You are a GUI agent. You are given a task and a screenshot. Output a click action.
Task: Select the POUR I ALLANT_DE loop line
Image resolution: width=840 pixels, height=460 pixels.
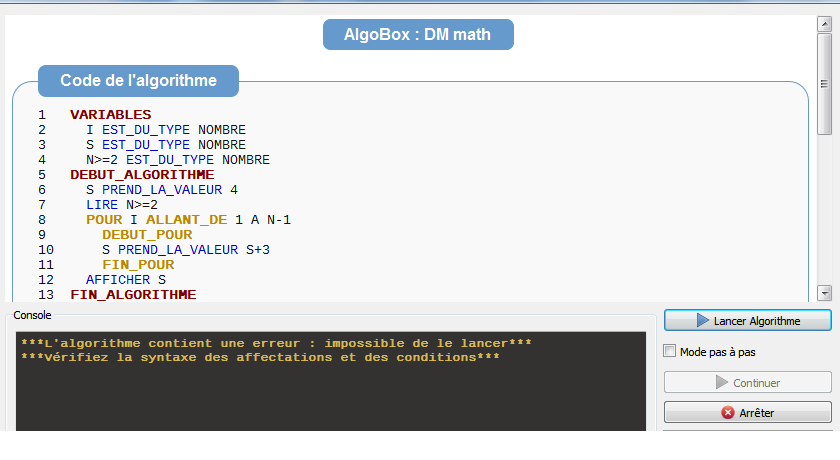tap(188, 220)
